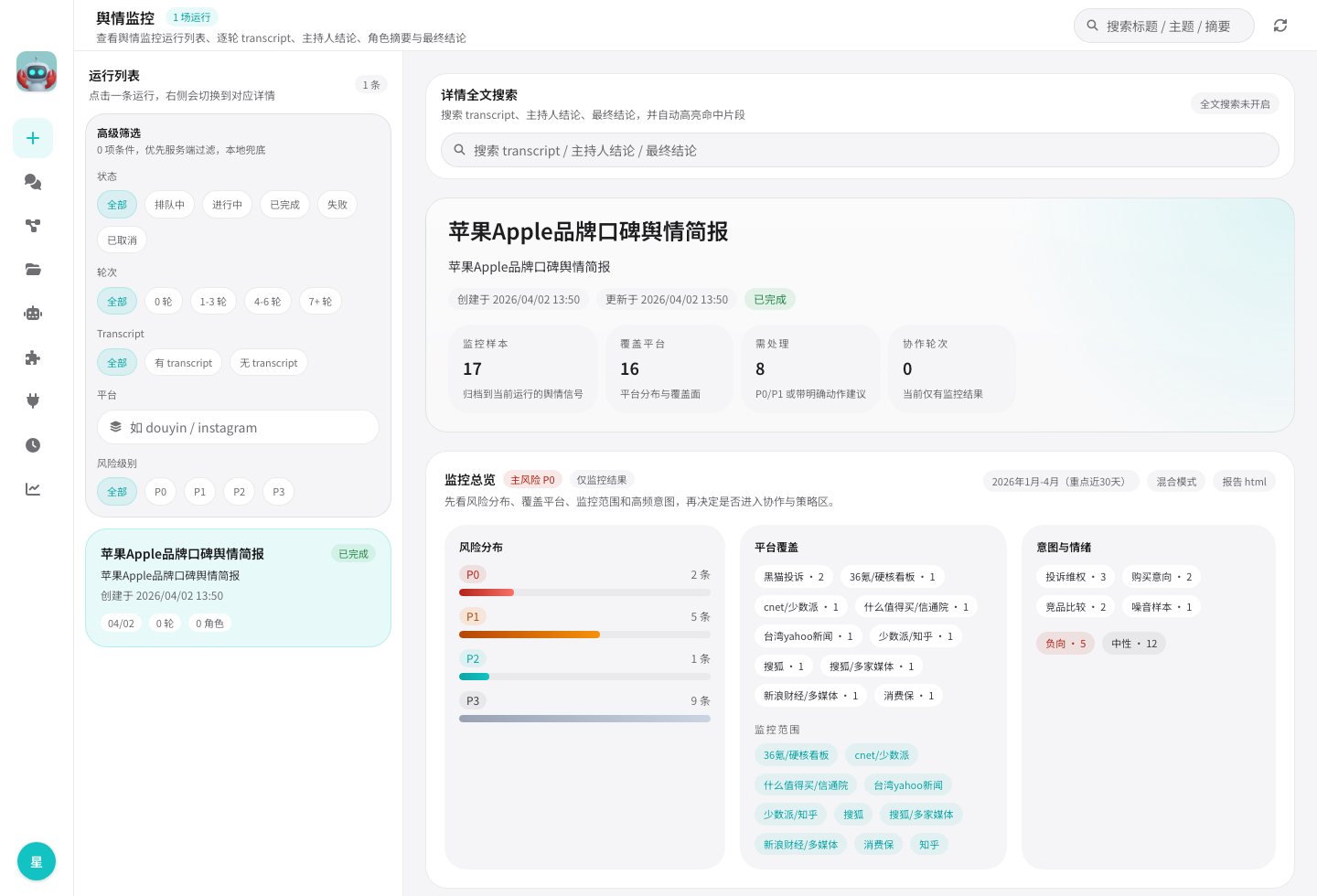This screenshot has height=896, width=1317.
Task: Click the P3 risk distribution bar
Action: coord(584,719)
